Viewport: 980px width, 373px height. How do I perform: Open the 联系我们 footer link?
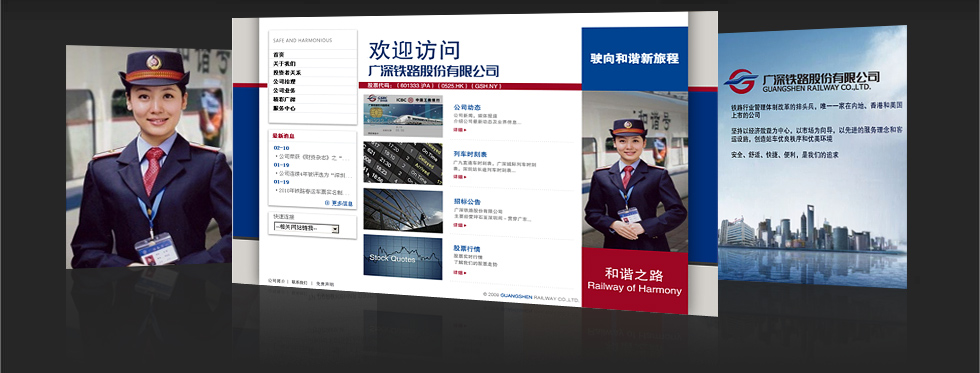(299, 283)
